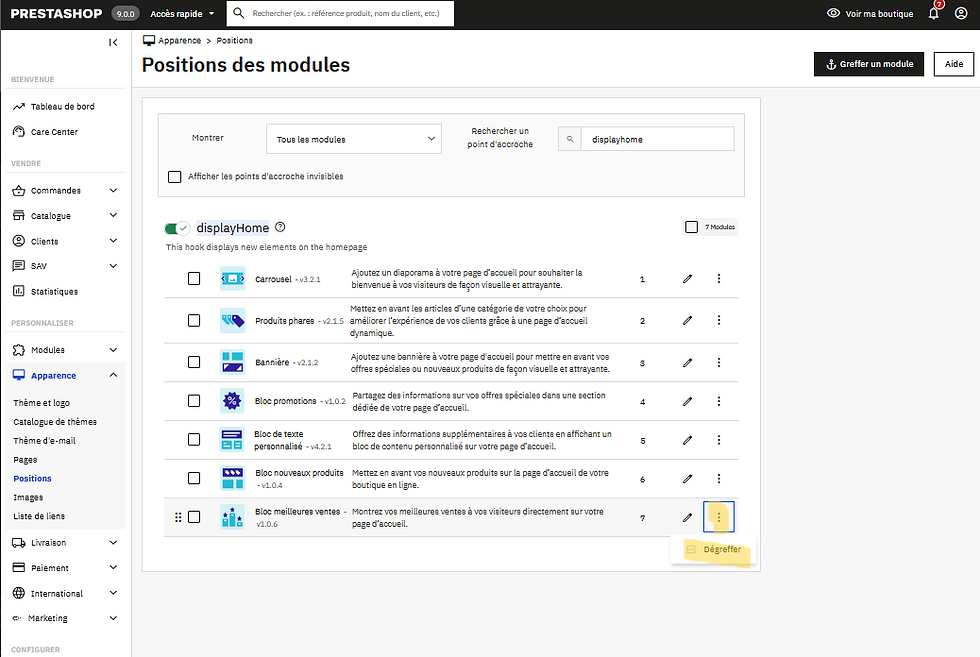
Task: Click the drag handle of Bloc meilleures ventes
Action: pyautogui.click(x=178, y=518)
